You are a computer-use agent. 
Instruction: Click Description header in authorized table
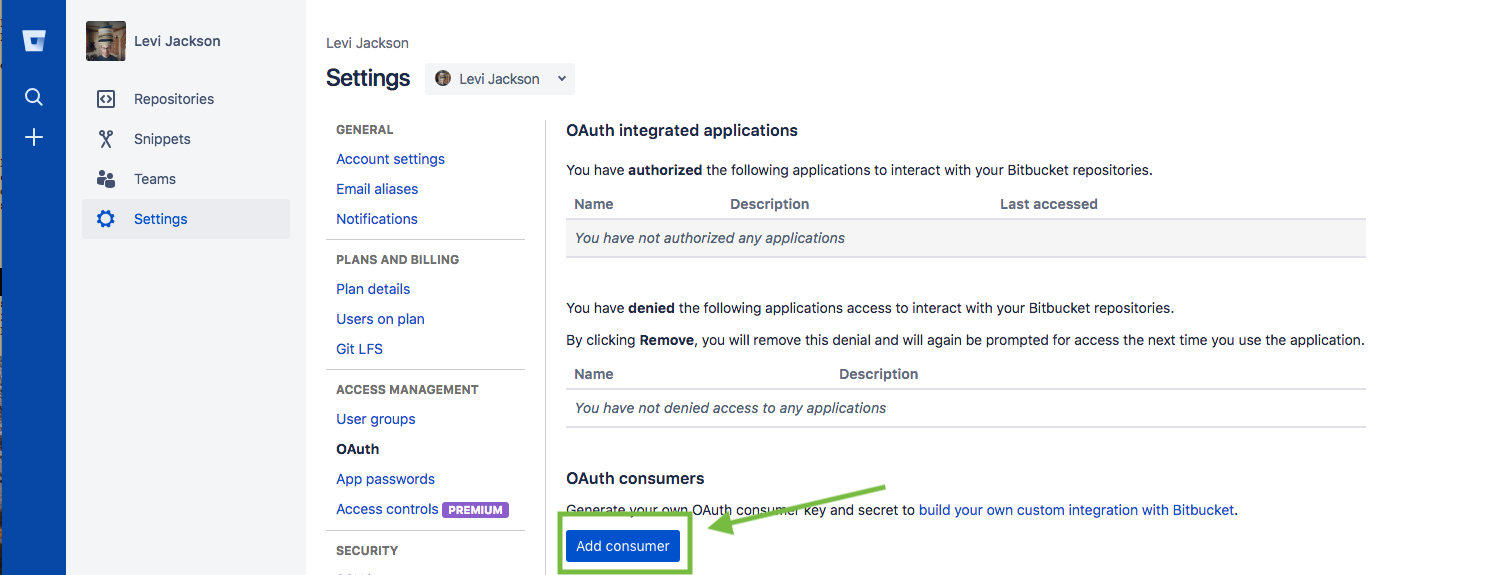point(769,204)
